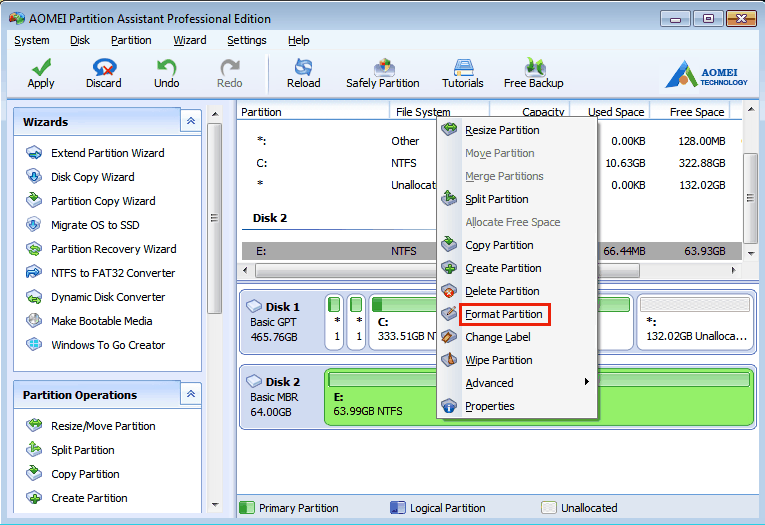Image resolution: width=765 pixels, height=525 pixels.
Task: Click the Disk 1 drive icon
Action: [x=254, y=306]
